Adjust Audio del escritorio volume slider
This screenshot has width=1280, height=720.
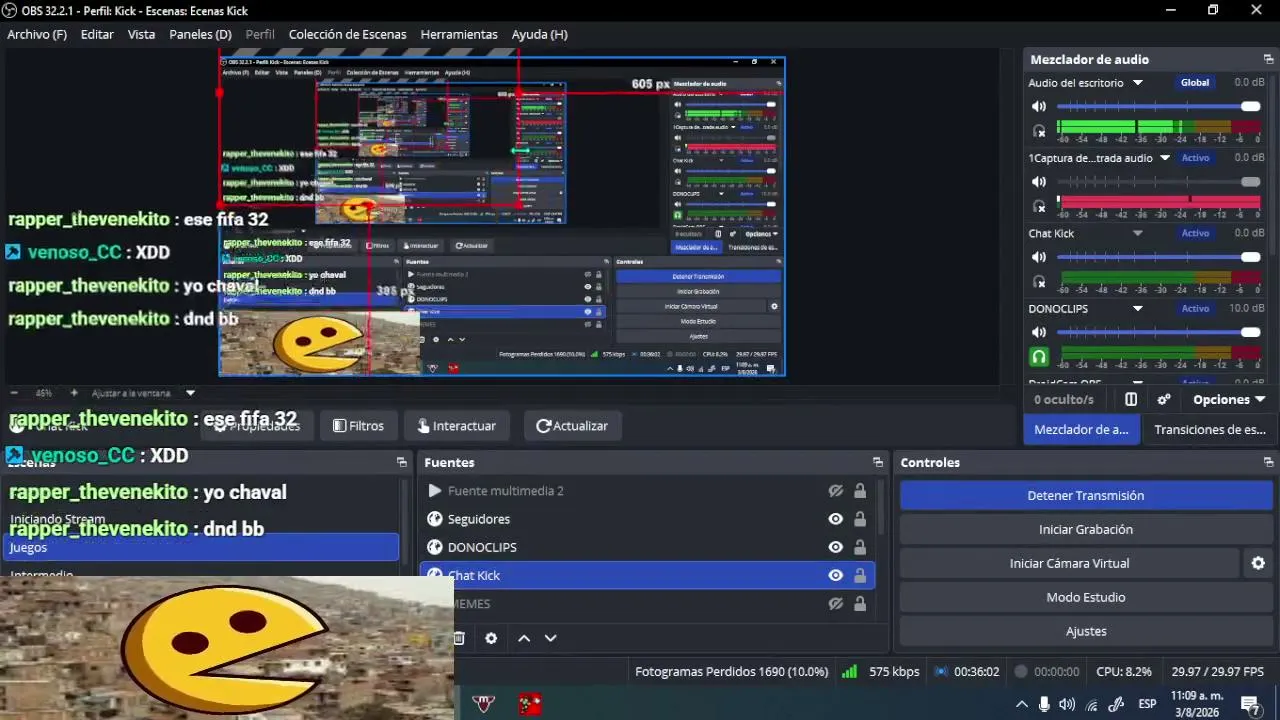point(1158,106)
